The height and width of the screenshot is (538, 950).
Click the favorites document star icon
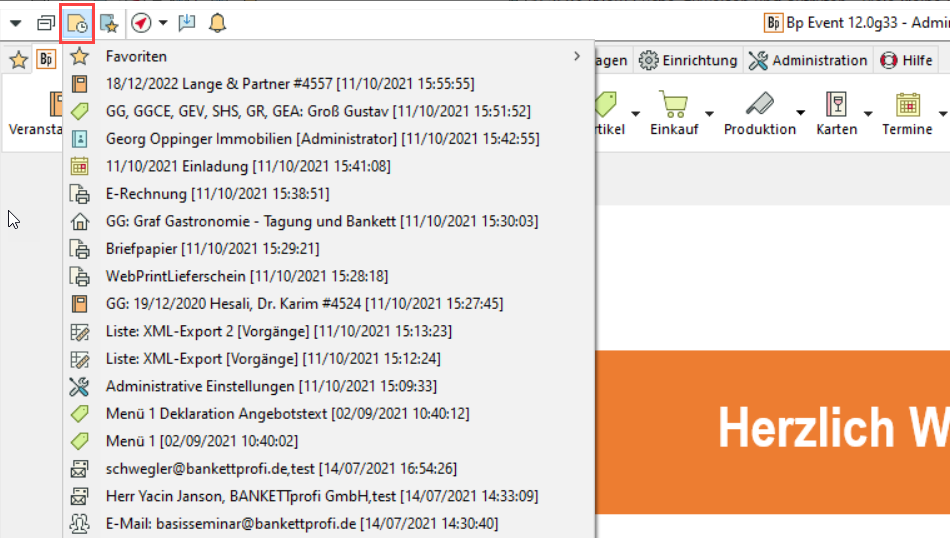point(108,22)
